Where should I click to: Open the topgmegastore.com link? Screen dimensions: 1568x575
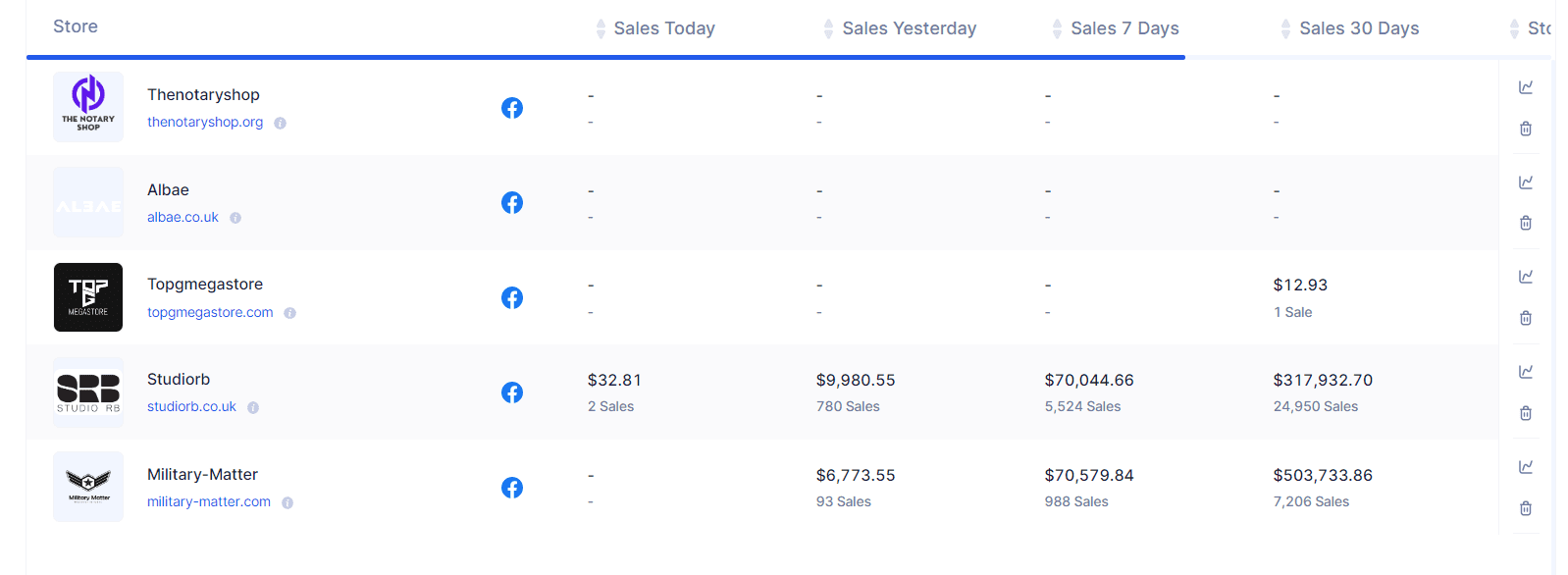(x=210, y=312)
